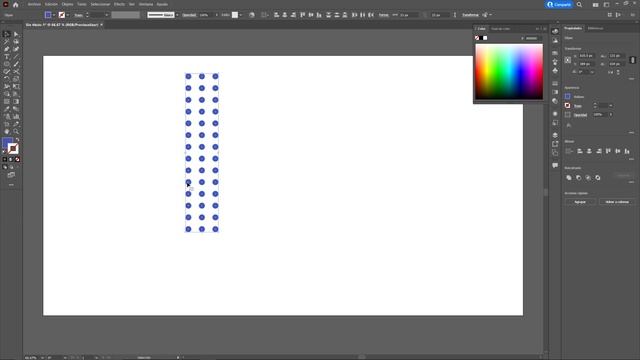Close the open document tab
This screenshot has width=640, height=360.
(x=101, y=25)
